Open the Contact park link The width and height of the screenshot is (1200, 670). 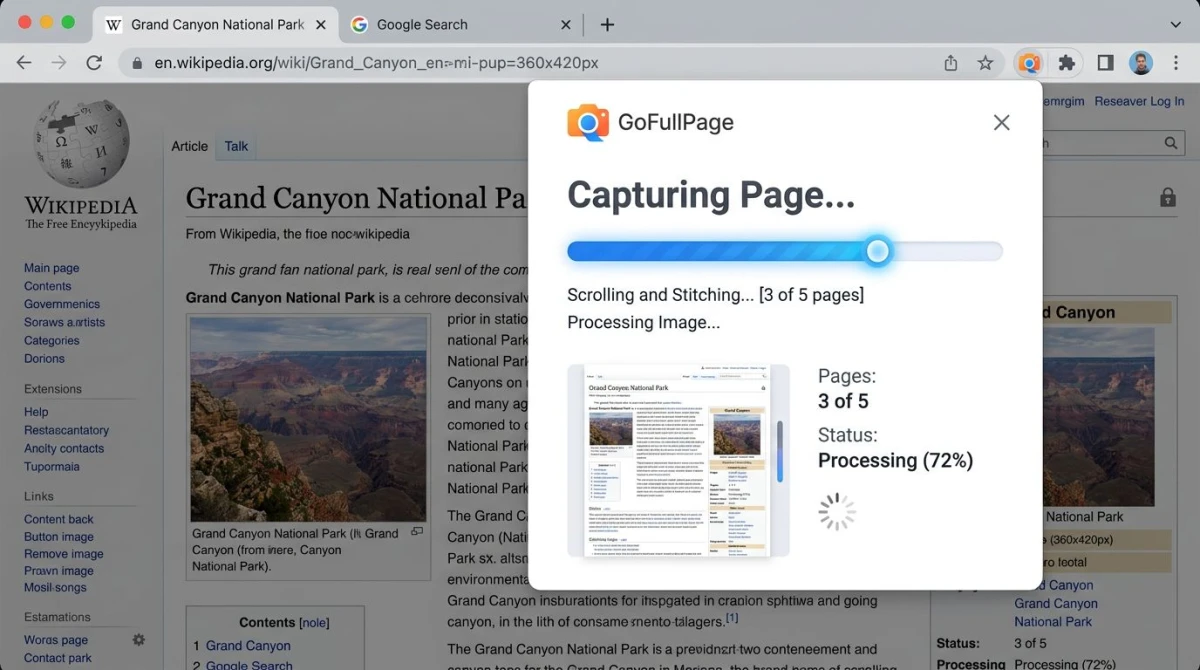[x=58, y=658]
